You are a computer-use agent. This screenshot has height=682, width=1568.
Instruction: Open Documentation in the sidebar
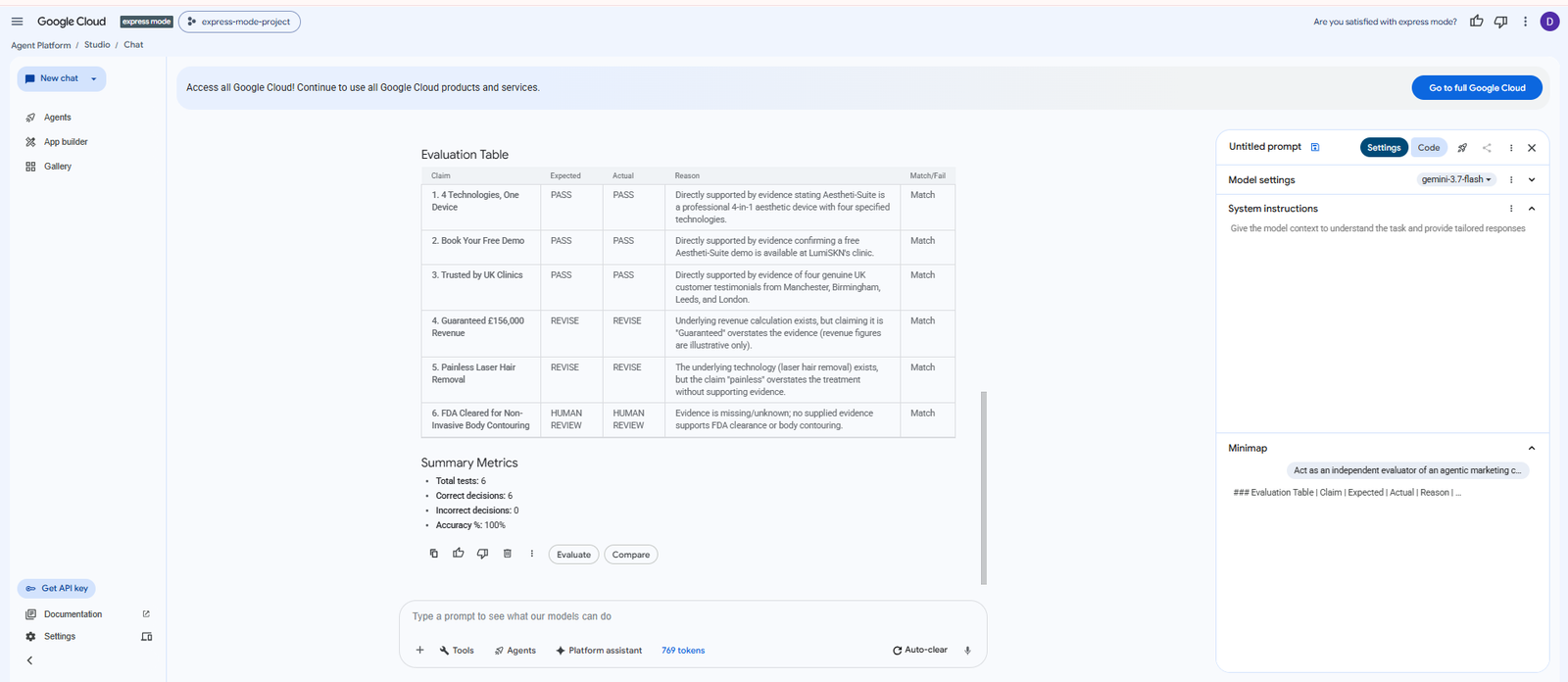click(73, 614)
